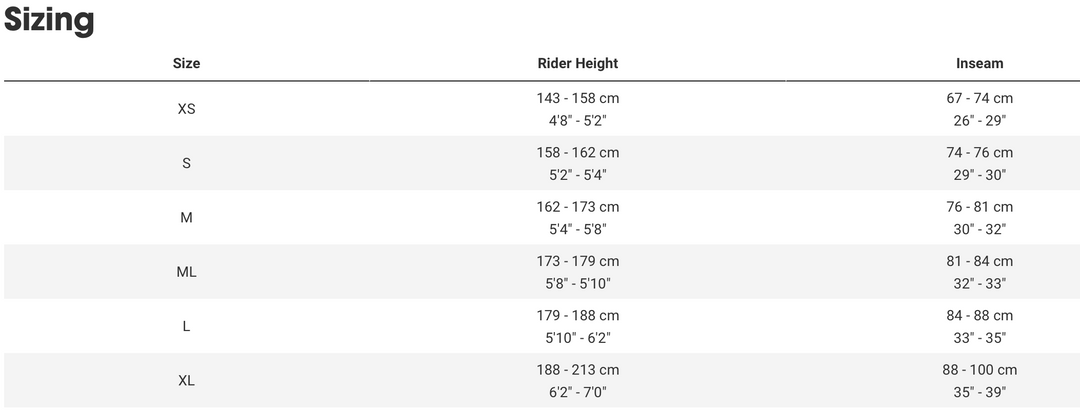Click the Inseam column header

[x=979, y=63]
